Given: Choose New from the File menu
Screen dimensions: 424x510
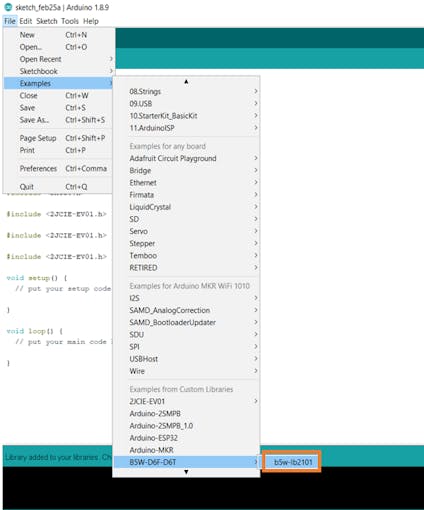Looking at the screenshot, I should point(58,35).
